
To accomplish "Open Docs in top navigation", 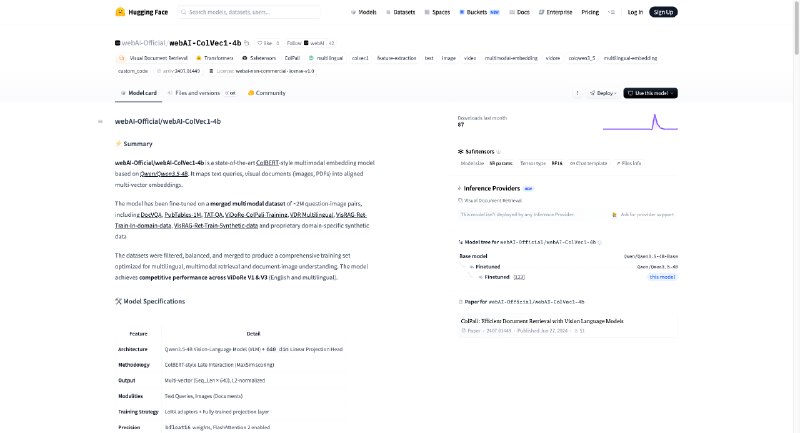I will 519,12.
